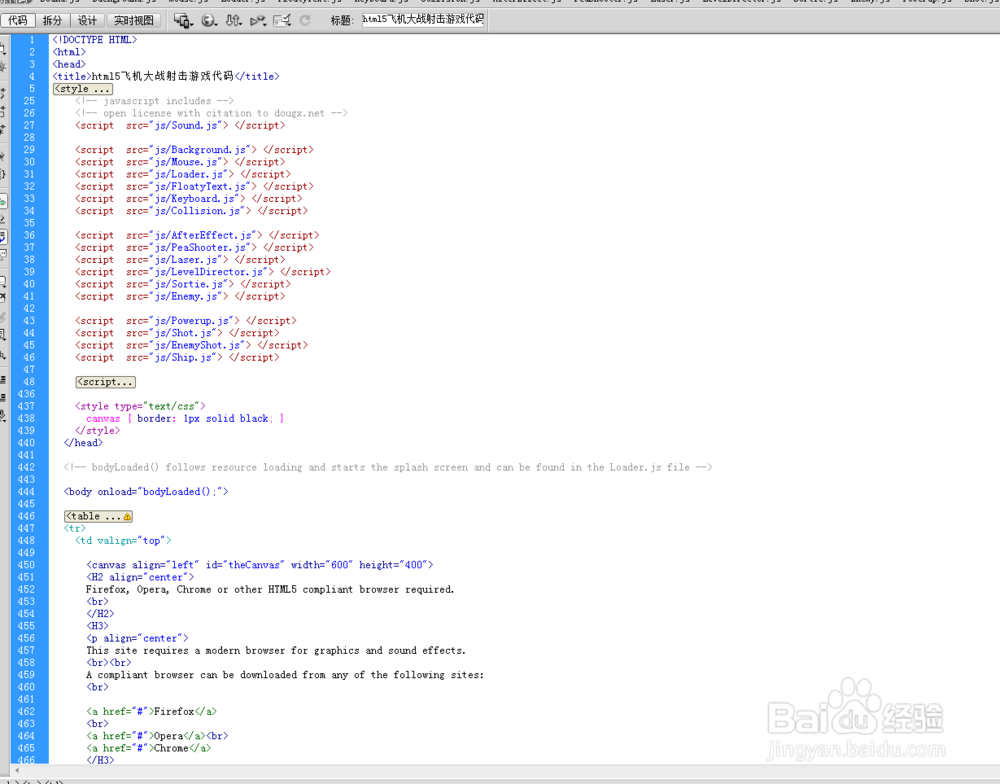Click the Format Source Code toolbar icon
Screen dimensions: 1000x784
tap(3, 416)
